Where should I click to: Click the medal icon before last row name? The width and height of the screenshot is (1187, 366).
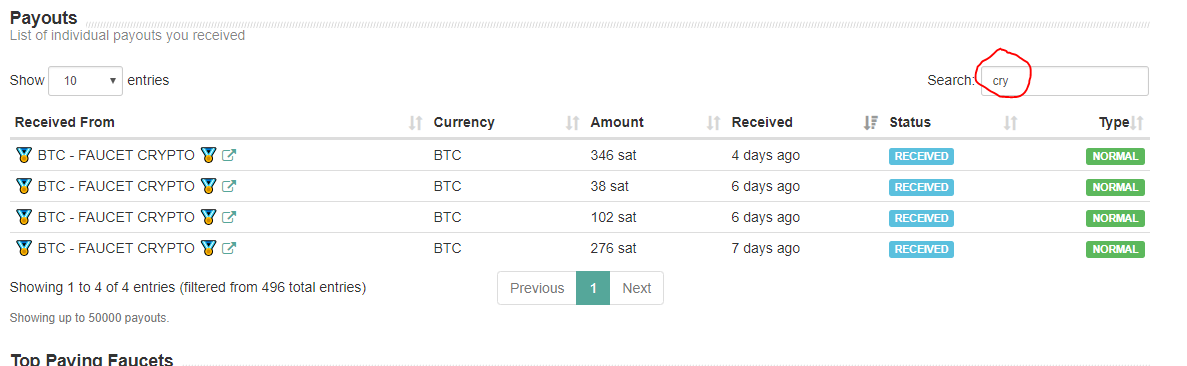click(x=23, y=248)
